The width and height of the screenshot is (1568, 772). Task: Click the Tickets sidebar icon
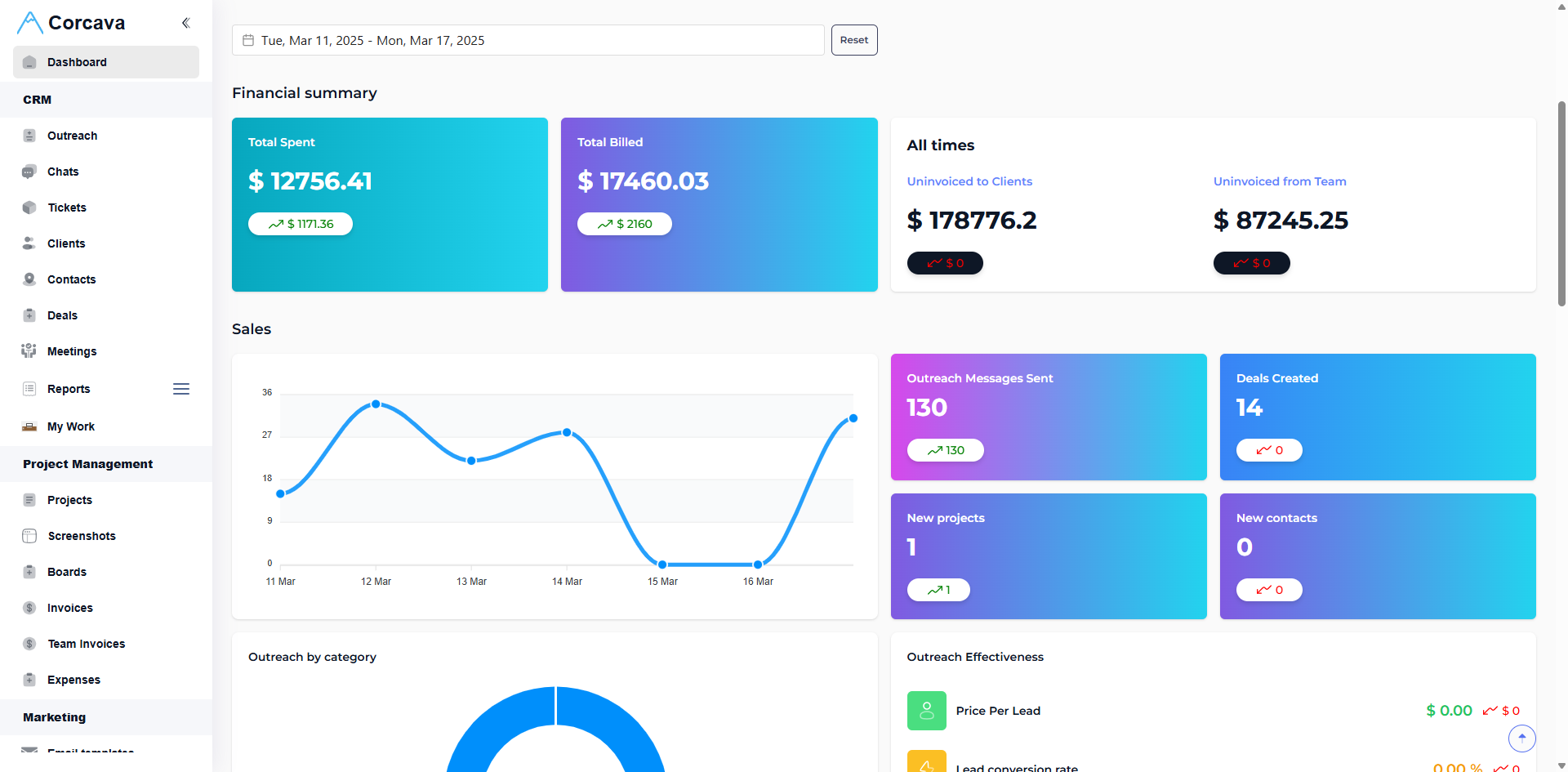pos(29,208)
